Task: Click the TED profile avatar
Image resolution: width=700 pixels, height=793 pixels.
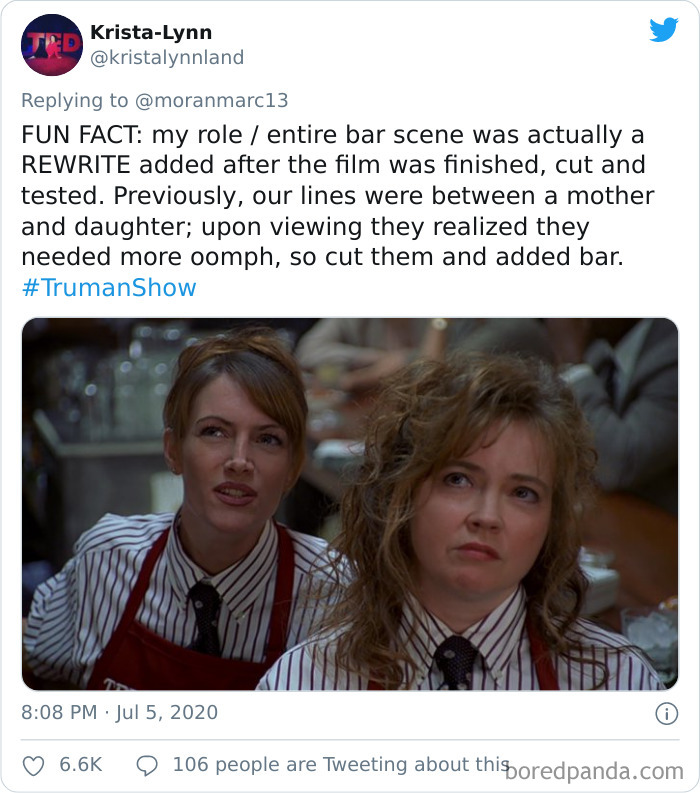Action: coord(52,45)
